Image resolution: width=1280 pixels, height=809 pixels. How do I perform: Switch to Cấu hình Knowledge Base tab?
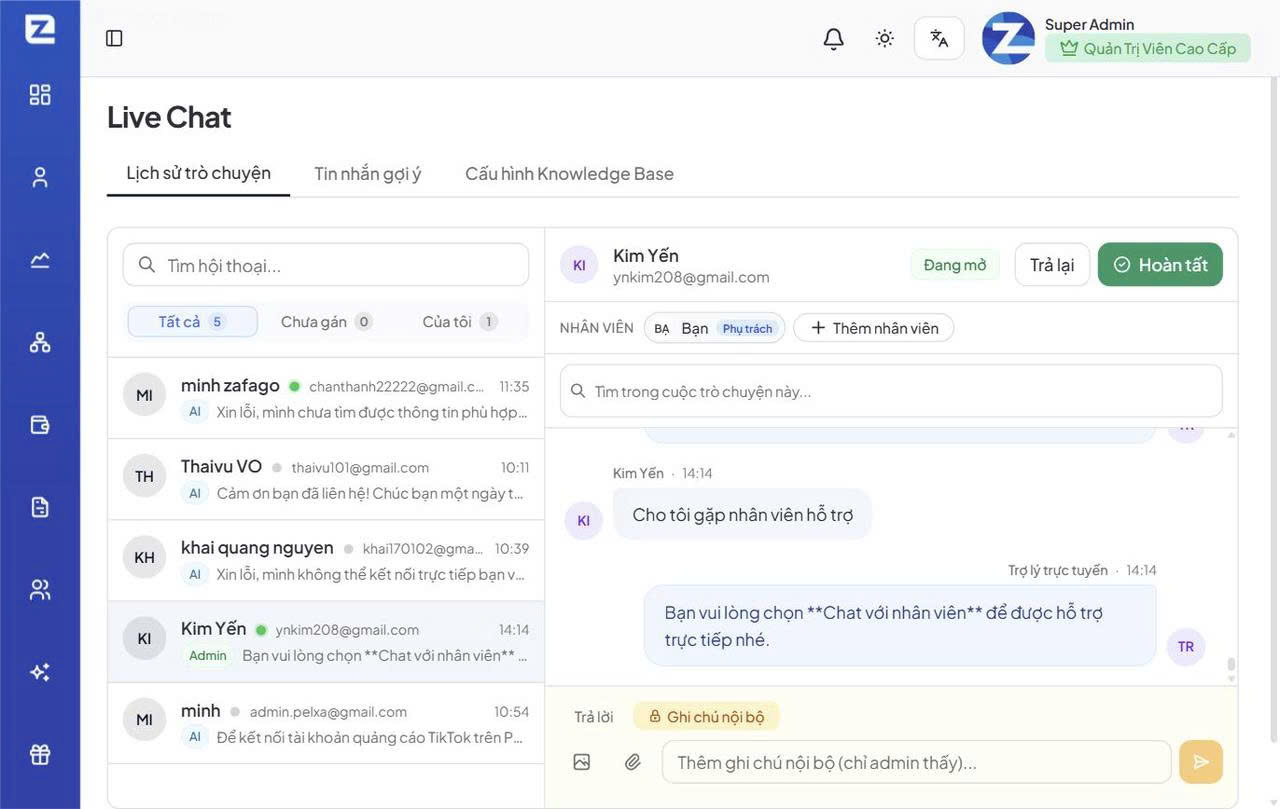pyautogui.click(x=569, y=174)
